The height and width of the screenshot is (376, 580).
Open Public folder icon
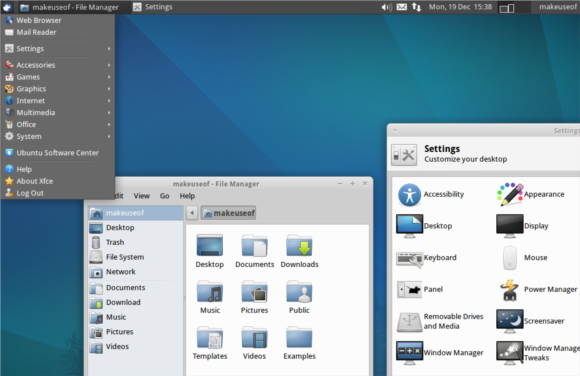299,291
